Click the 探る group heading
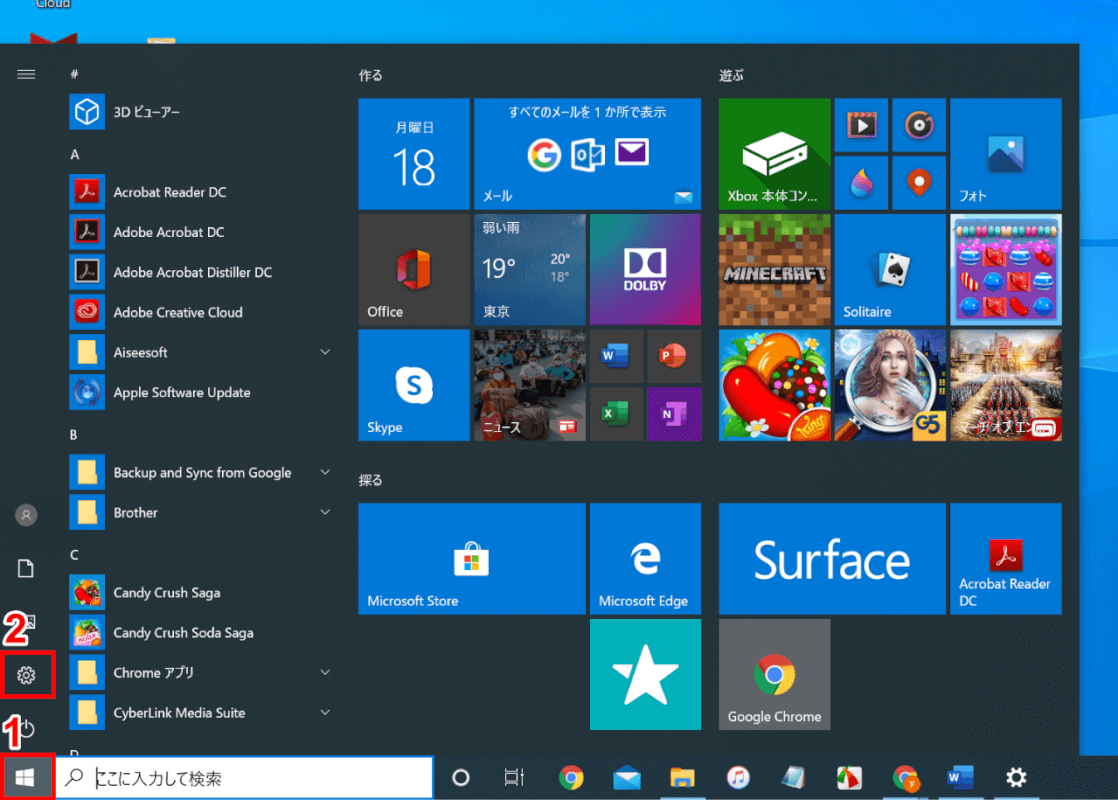1118x800 pixels. pos(371,481)
